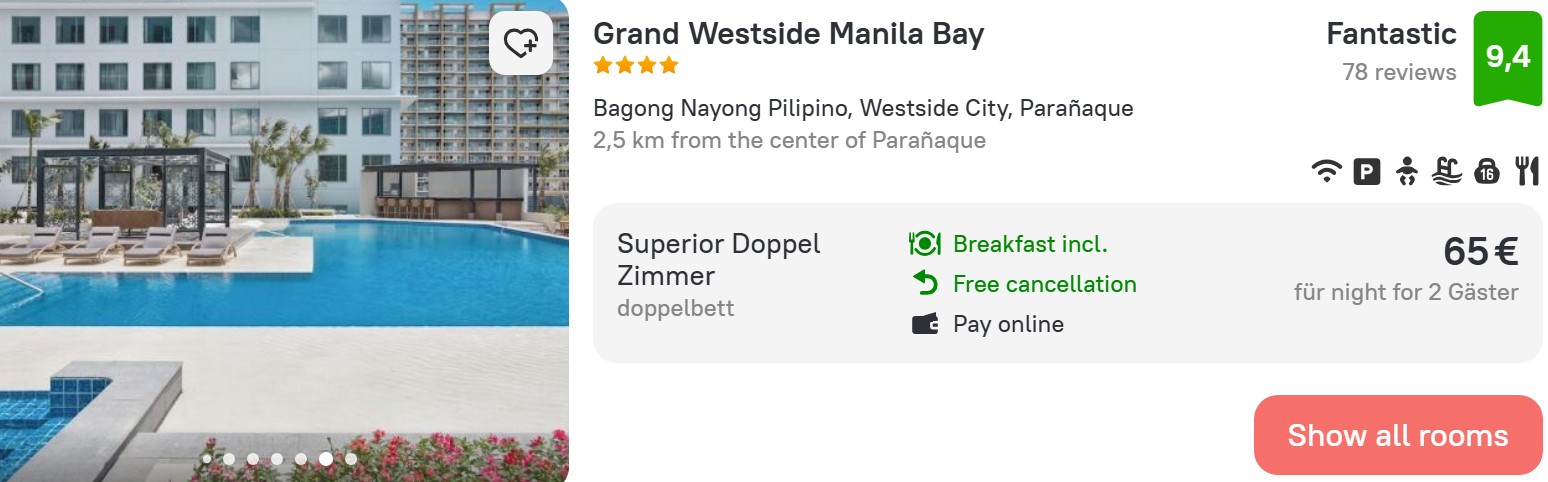Image resolution: width=1548 pixels, height=482 pixels.
Task: Add hotel to favorites with heart button
Action: [521, 43]
